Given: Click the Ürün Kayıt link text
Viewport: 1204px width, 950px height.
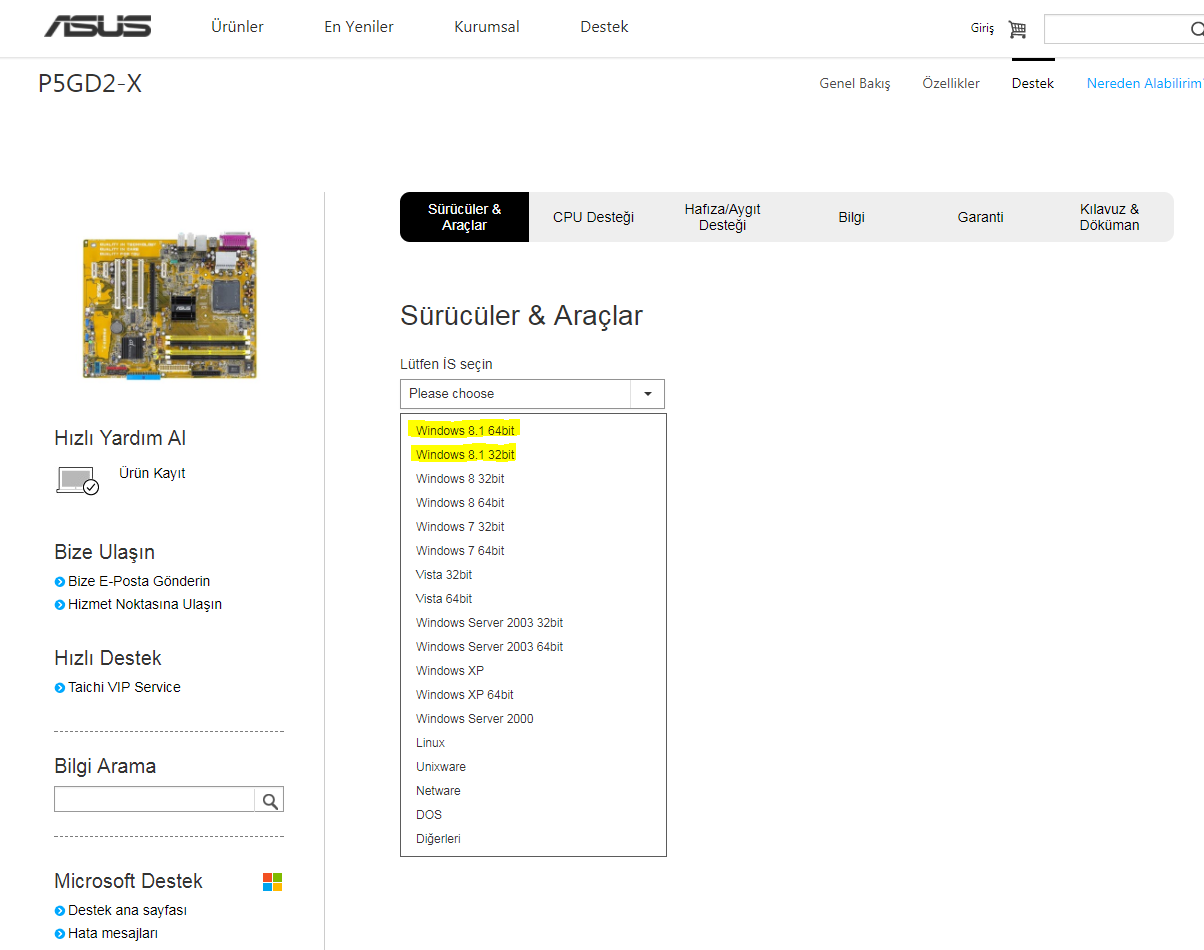Looking at the screenshot, I should pyautogui.click(x=152, y=473).
